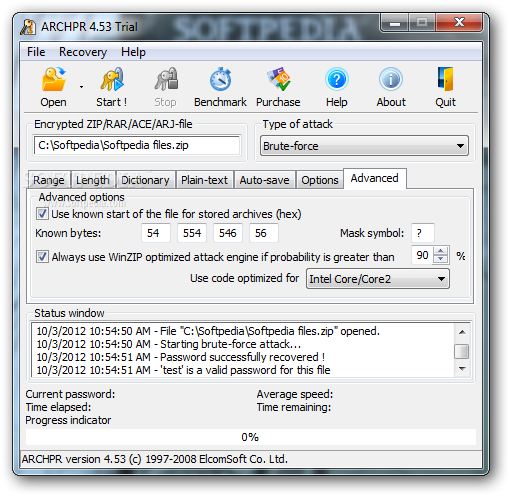Click the first known byte field 54
The height and width of the screenshot is (496, 510).
tap(156, 233)
